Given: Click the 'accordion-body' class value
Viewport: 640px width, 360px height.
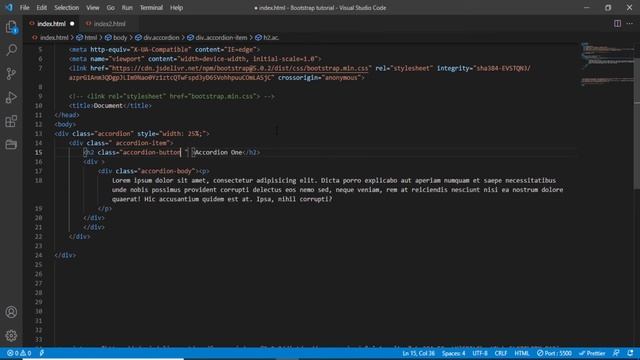Looking at the screenshot, I should (x=167, y=171).
